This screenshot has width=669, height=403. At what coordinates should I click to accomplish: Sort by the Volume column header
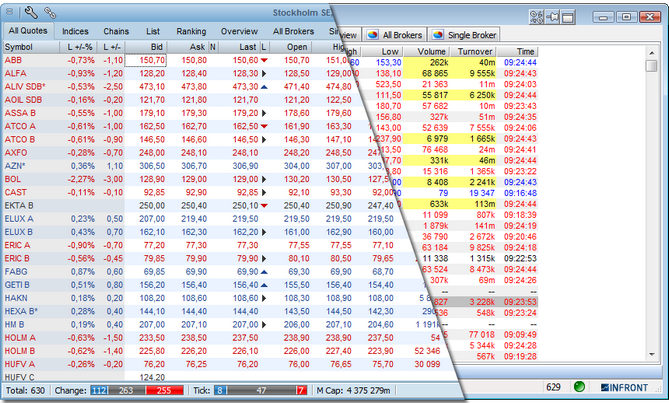click(426, 52)
